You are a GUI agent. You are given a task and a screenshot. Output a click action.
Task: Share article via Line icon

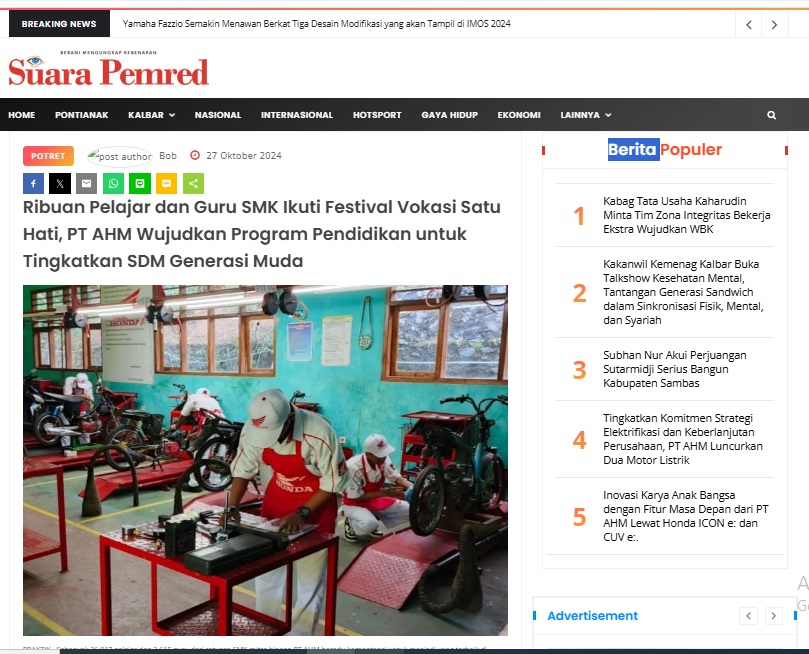(x=140, y=184)
